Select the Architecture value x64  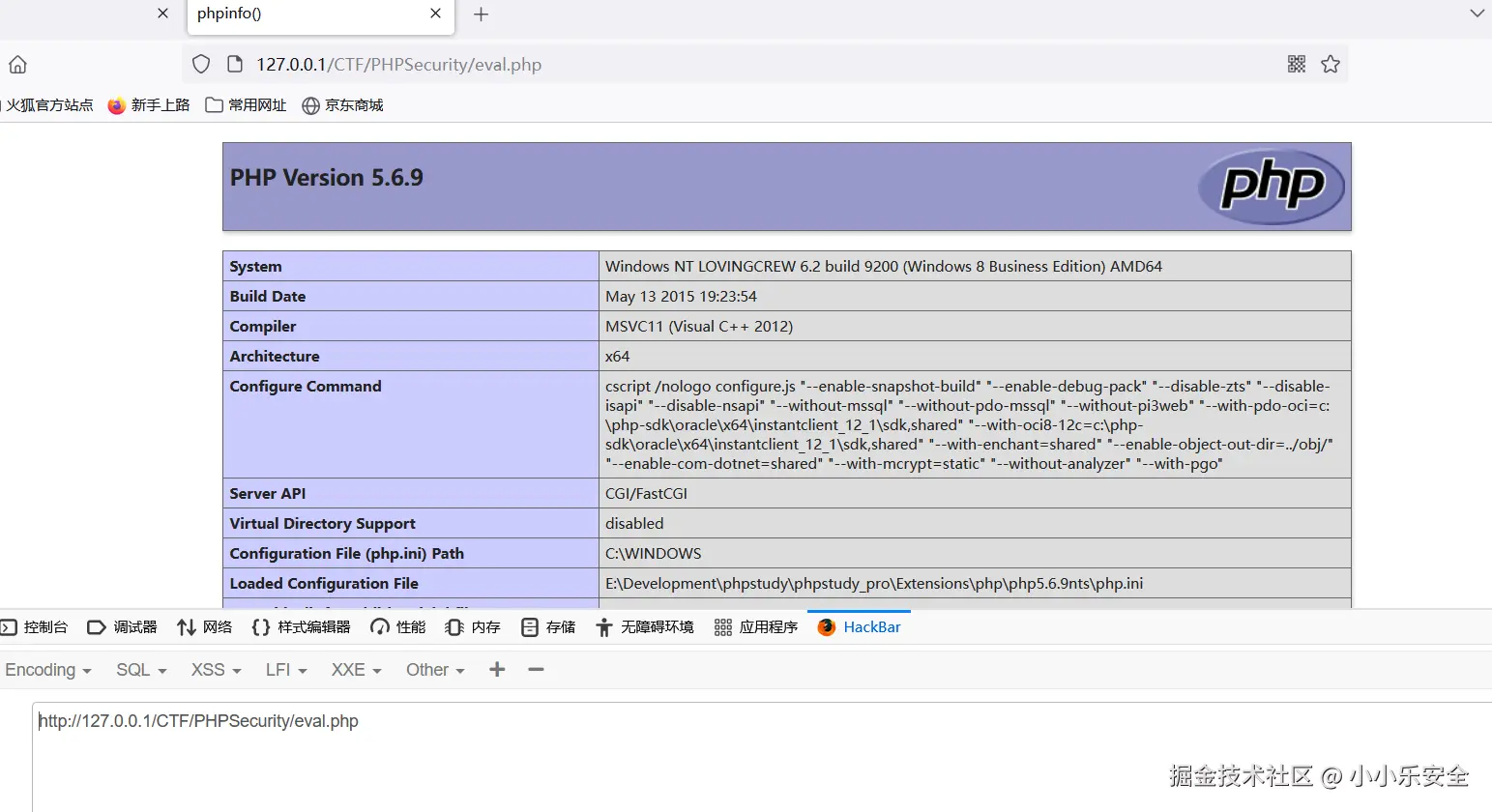click(617, 357)
